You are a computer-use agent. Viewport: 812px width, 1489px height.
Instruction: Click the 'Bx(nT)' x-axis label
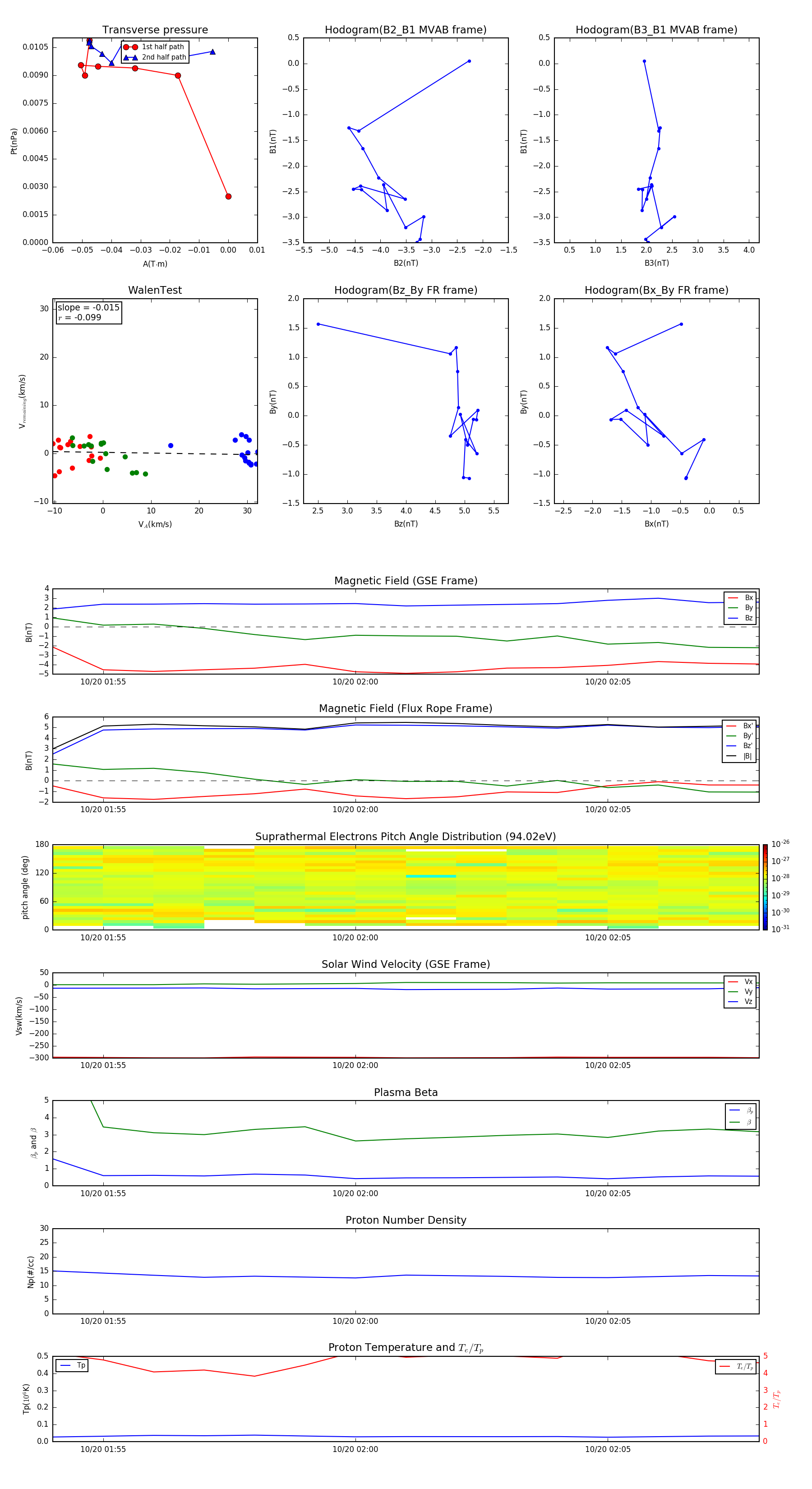coord(656,524)
